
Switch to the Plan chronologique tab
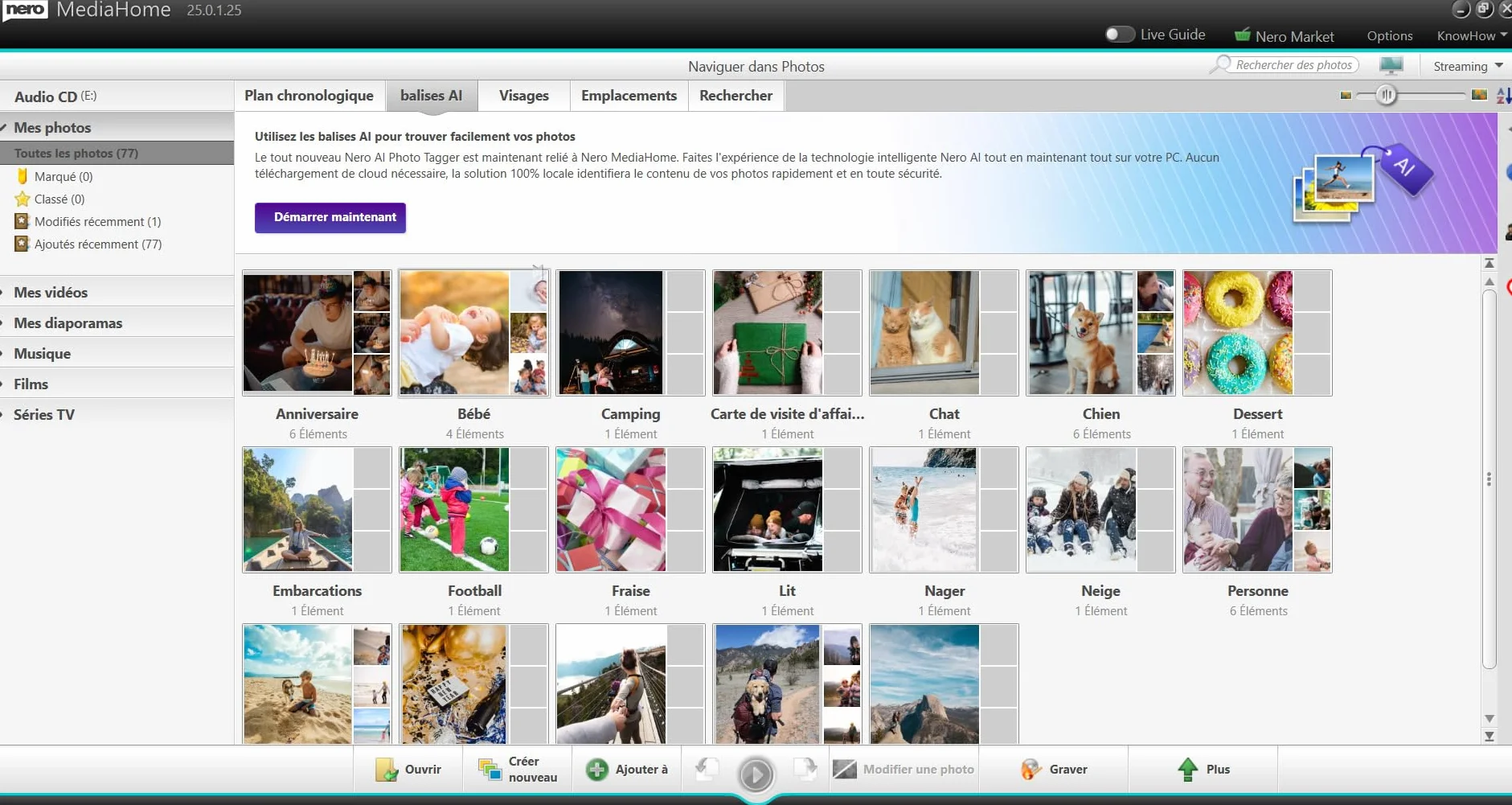click(x=309, y=96)
